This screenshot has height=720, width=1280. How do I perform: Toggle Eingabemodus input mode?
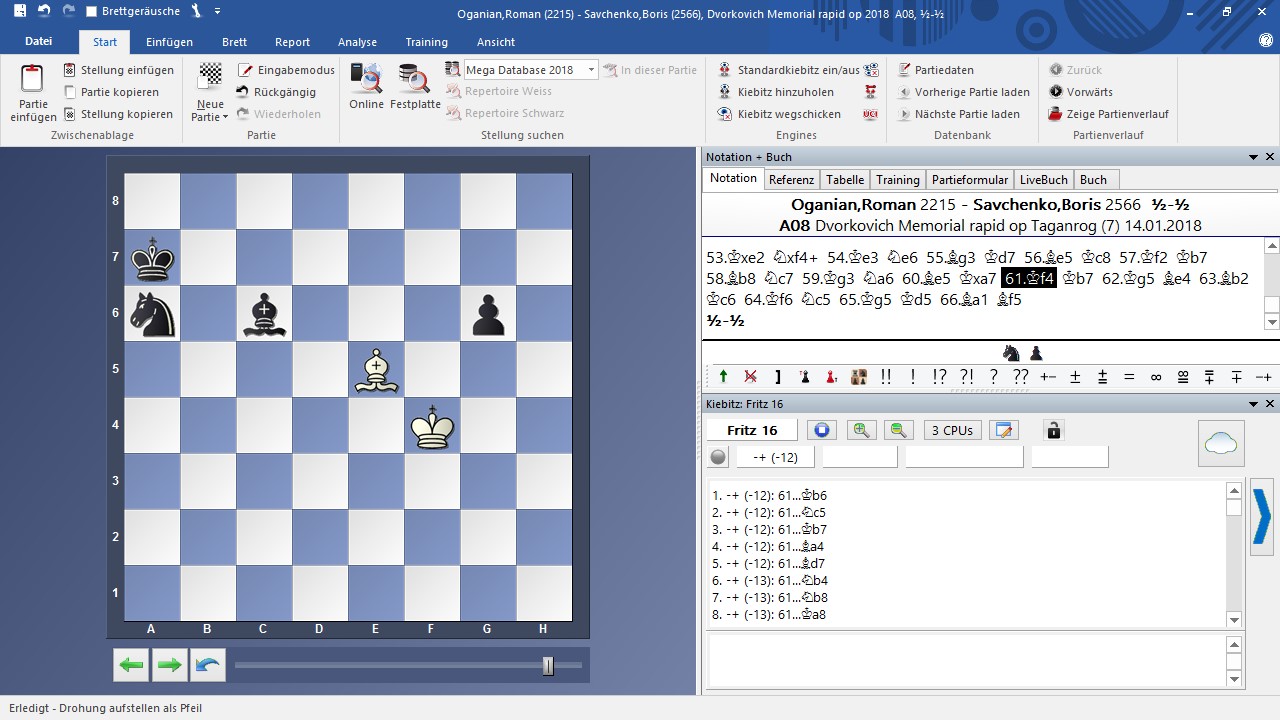[286, 70]
